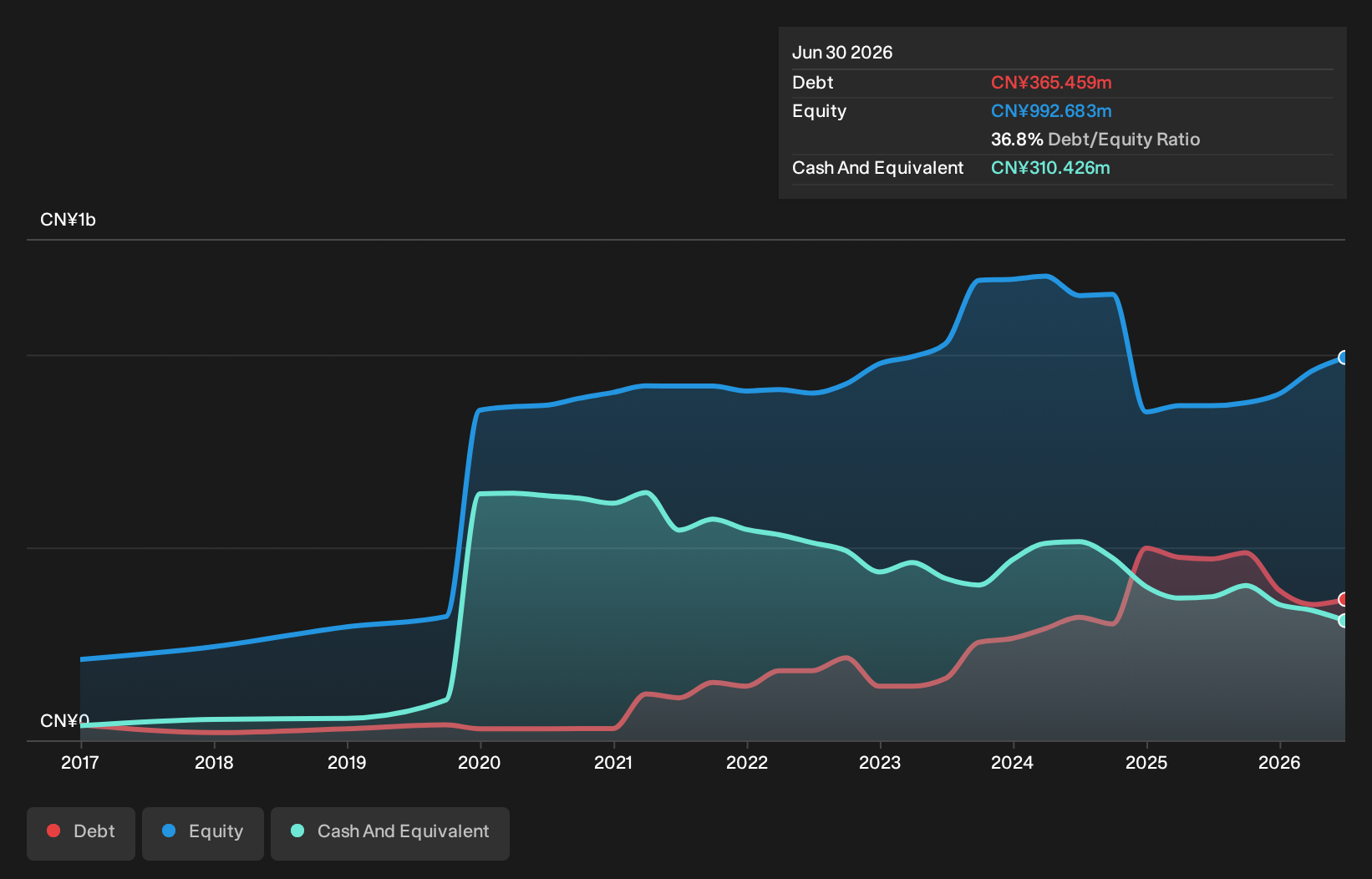Viewport: 1372px width, 879px height.
Task: Click the CN¥1b y-axis label
Action: [x=69, y=220]
